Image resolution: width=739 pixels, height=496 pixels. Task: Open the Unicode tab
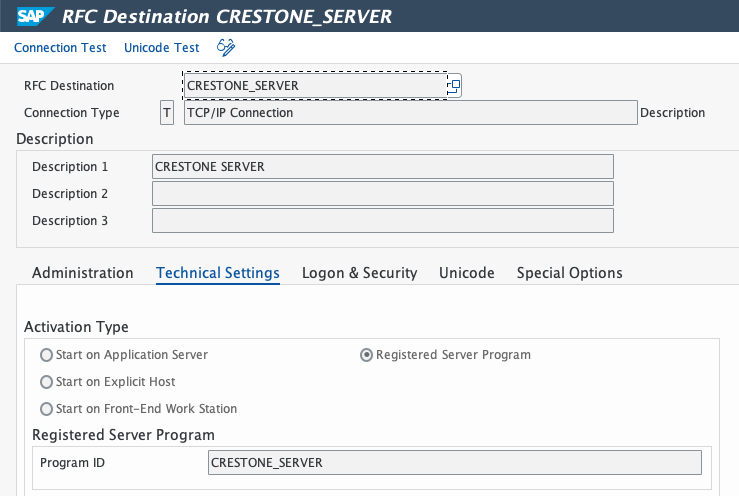[x=466, y=273]
